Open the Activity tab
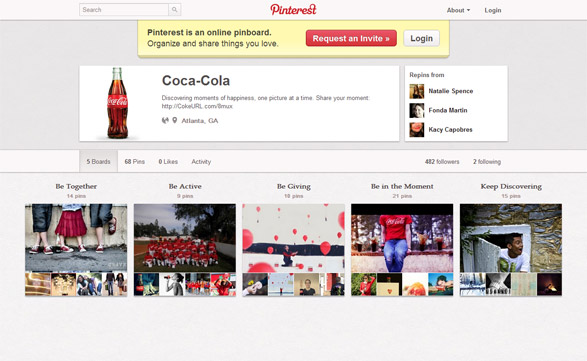 tap(201, 161)
